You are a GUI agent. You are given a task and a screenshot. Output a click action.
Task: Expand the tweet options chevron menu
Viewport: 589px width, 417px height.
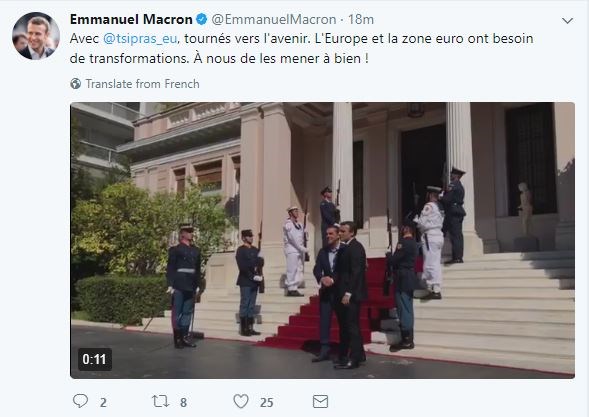point(567,21)
